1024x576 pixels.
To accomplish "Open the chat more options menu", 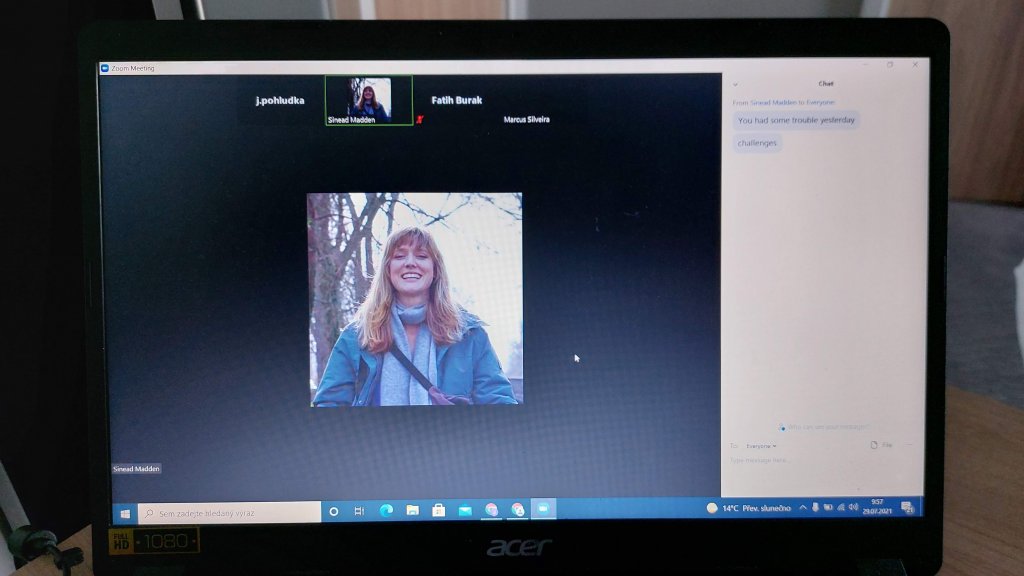I will click(909, 445).
